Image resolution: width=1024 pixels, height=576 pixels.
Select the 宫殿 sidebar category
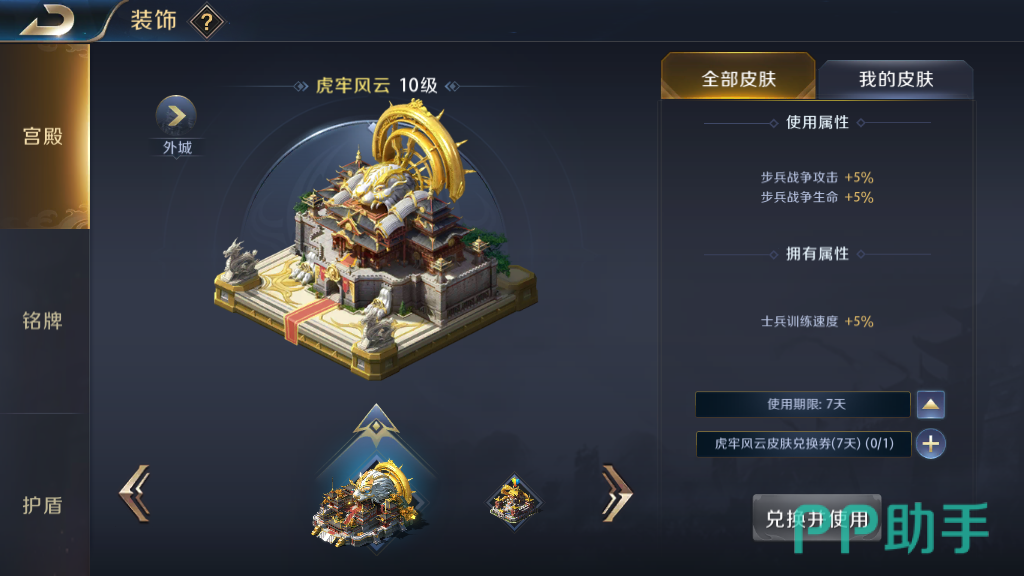[x=44, y=136]
